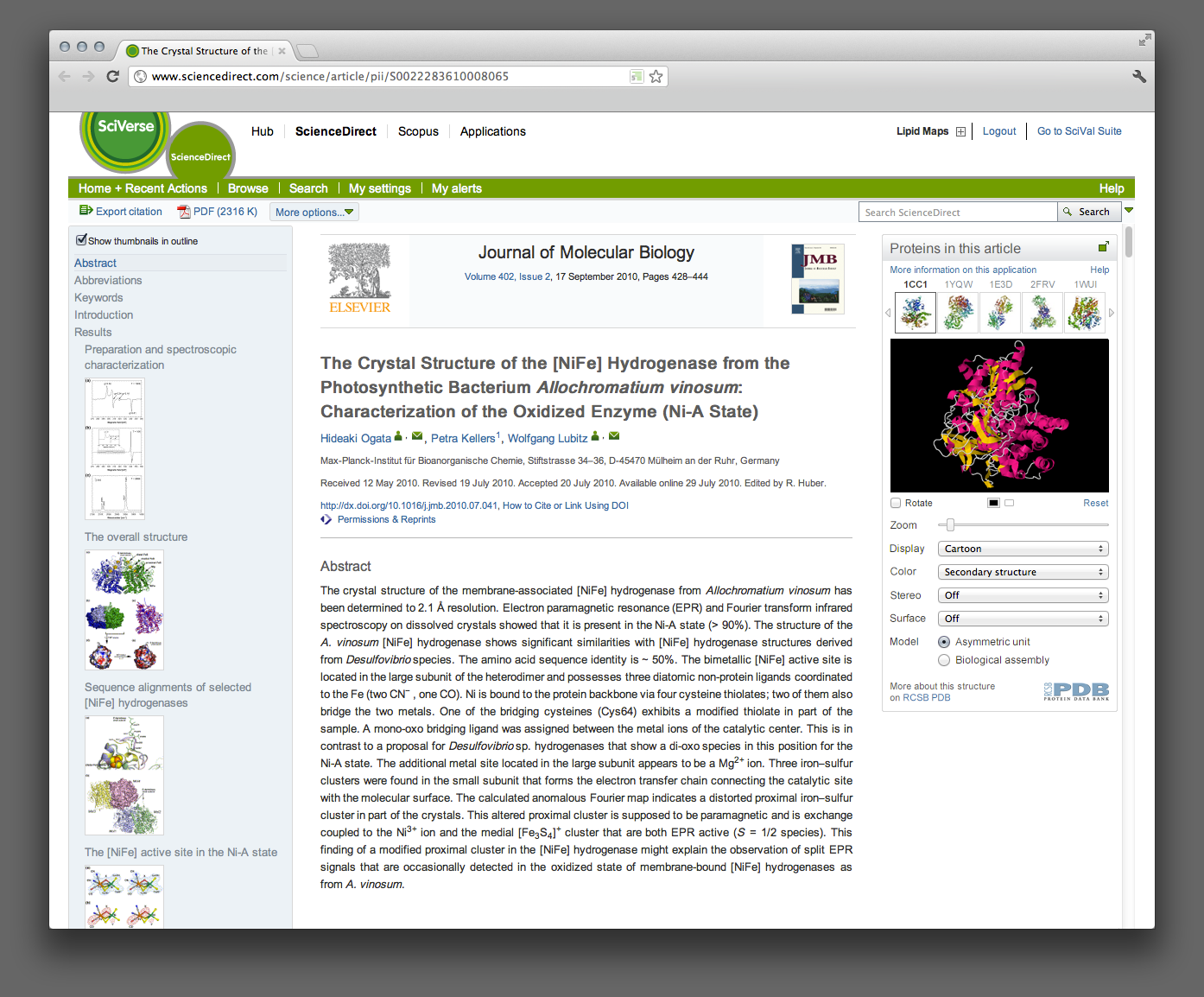Image resolution: width=1204 pixels, height=997 pixels.
Task: Close the Crystal Structure browser tab
Action: (282, 51)
